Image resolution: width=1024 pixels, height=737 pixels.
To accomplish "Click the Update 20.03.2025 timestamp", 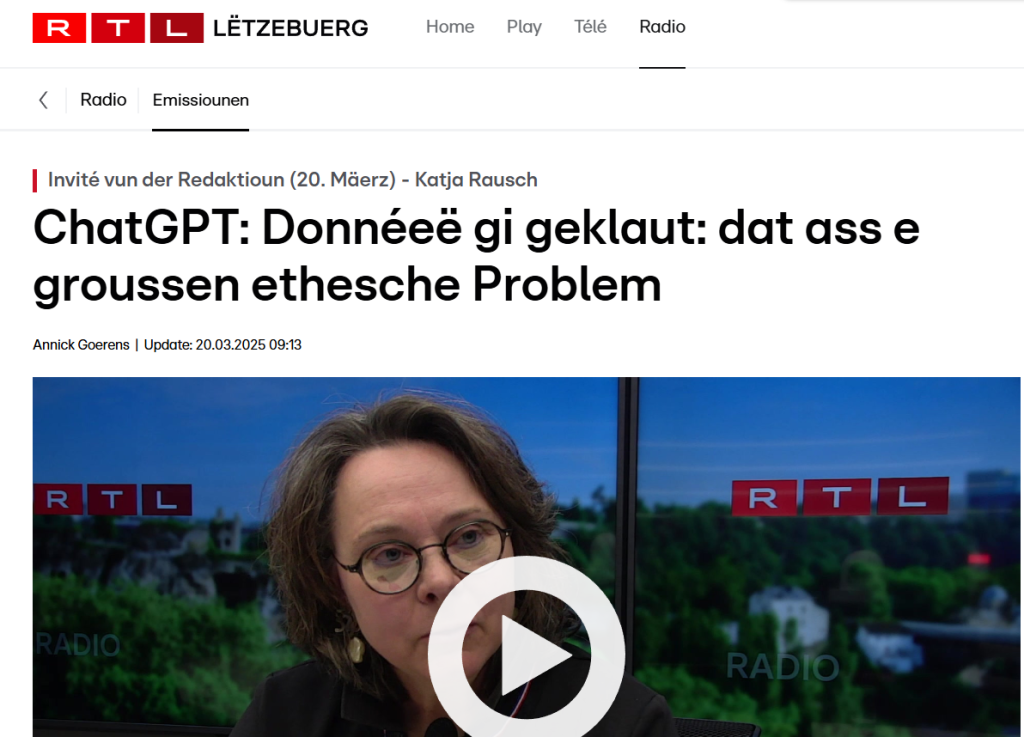I will pos(223,345).
